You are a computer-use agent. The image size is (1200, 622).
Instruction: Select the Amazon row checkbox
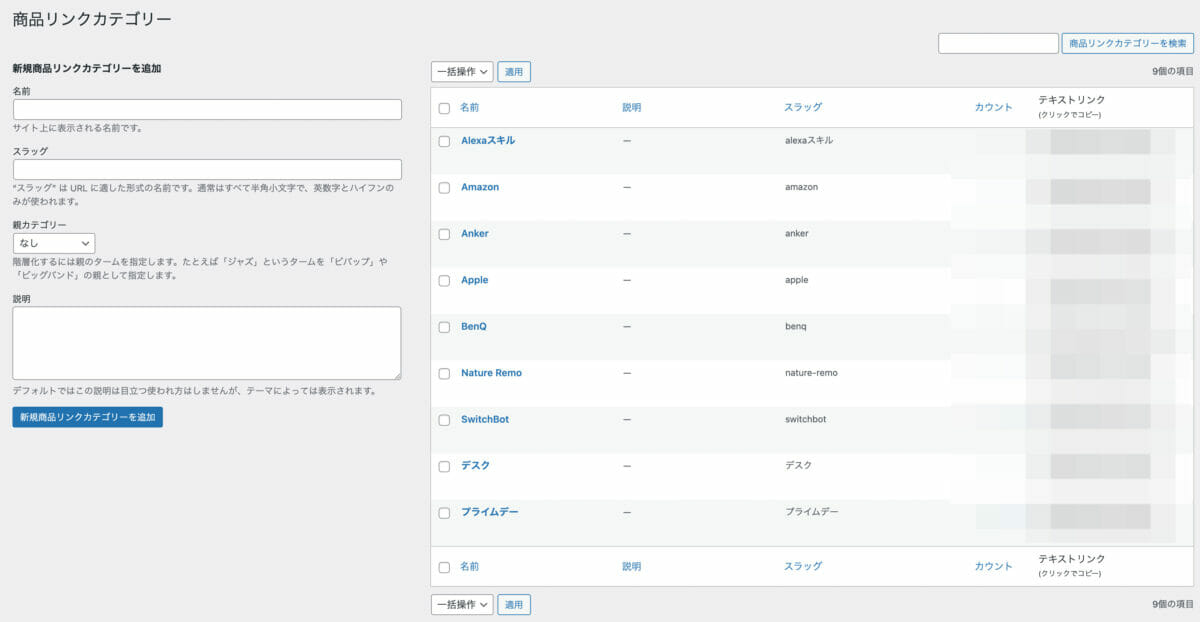[444, 188]
